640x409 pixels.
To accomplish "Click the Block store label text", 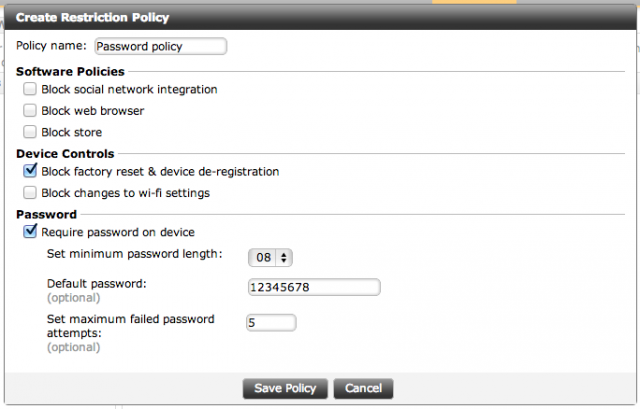I will 71,132.
